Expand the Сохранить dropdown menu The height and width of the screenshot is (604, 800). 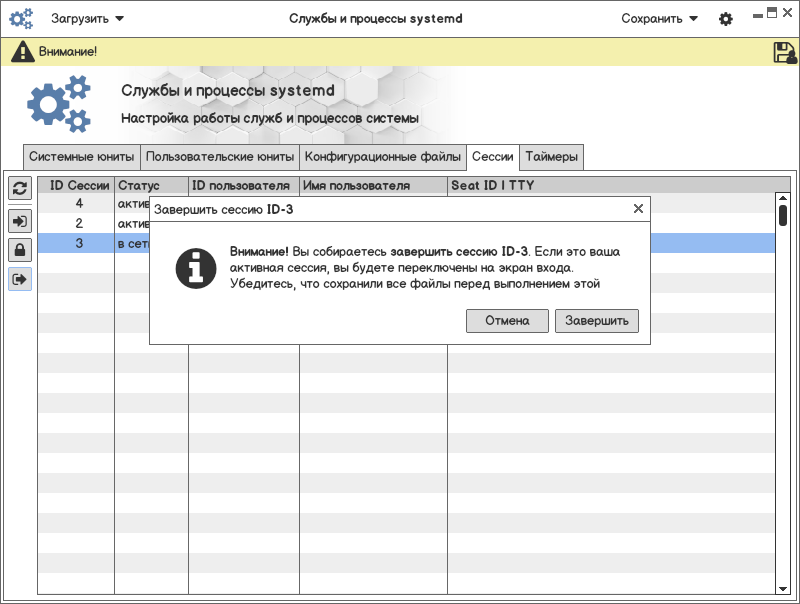tap(659, 19)
